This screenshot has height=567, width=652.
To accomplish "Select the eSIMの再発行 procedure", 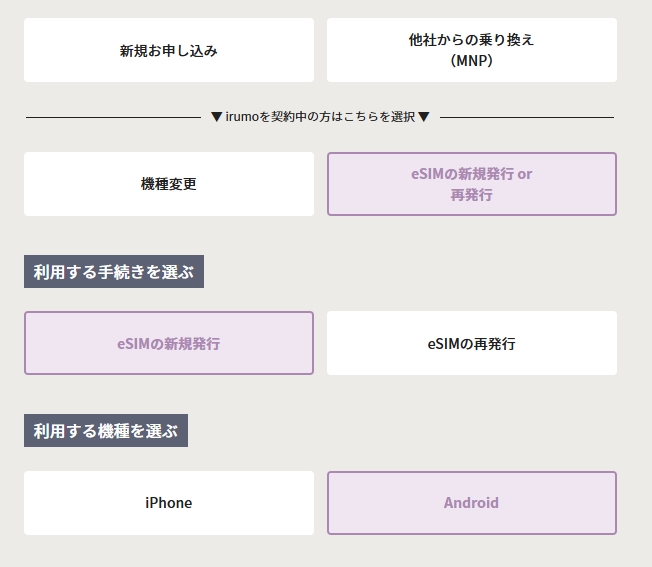I will 471,343.
